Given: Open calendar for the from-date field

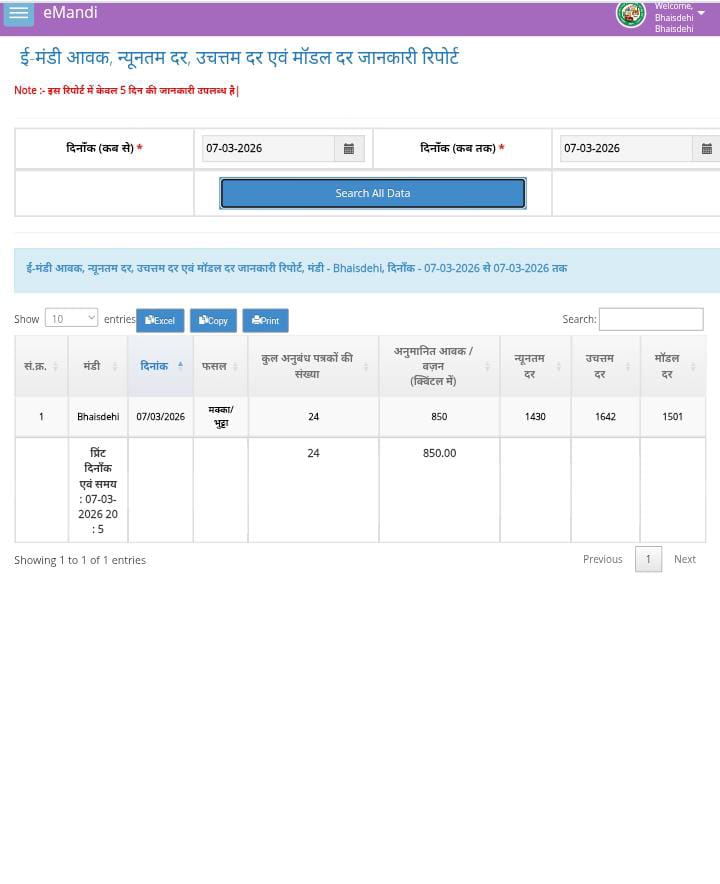Looking at the screenshot, I should 349,149.
